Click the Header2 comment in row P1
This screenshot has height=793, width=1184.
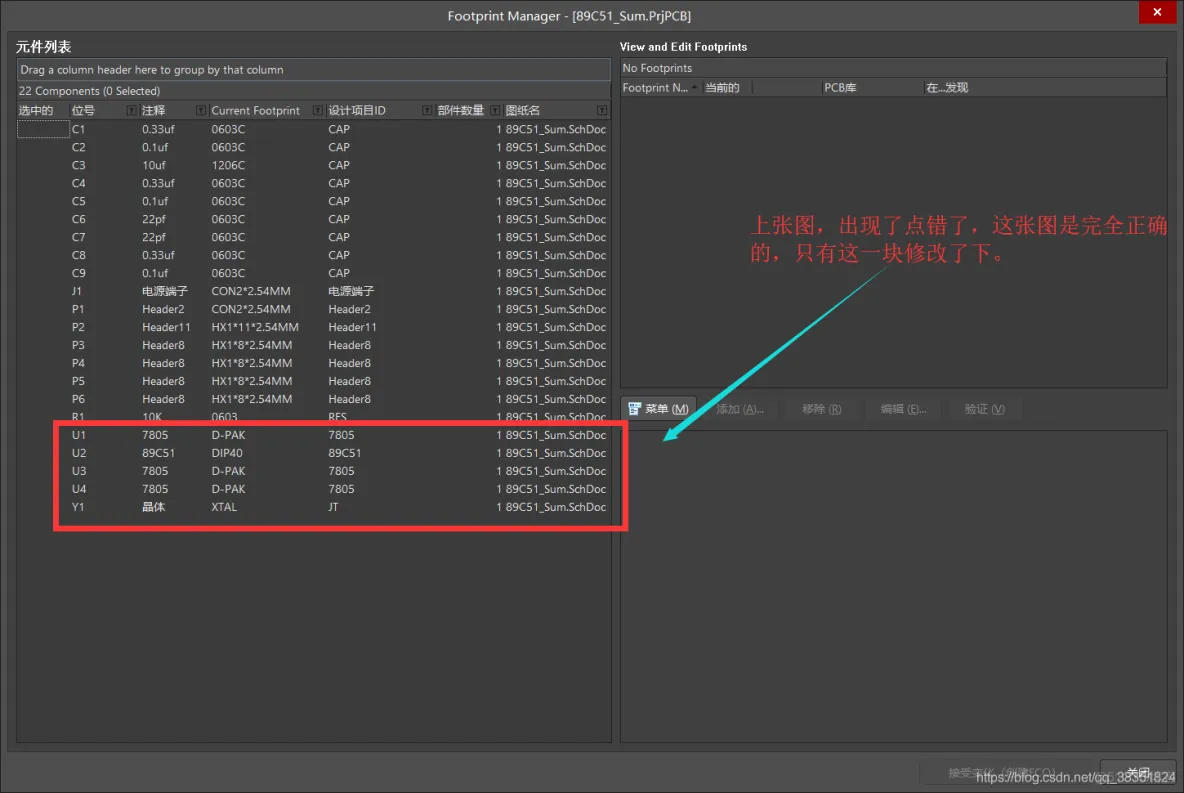(x=163, y=310)
